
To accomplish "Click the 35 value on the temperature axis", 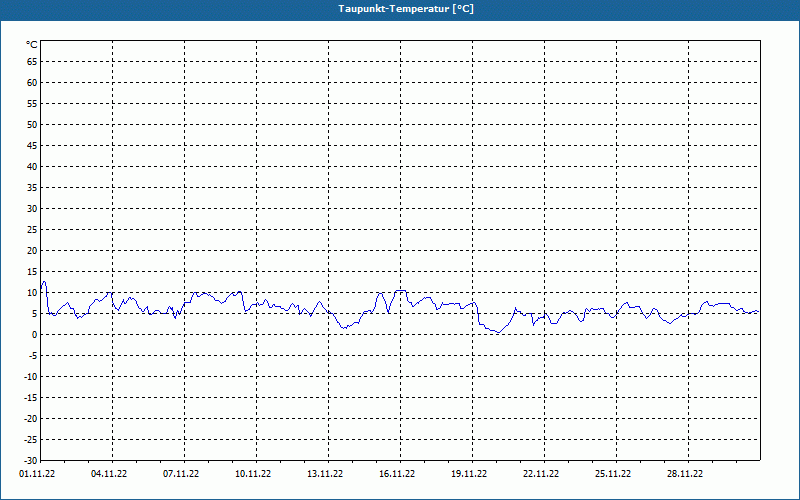I will click(32, 188).
